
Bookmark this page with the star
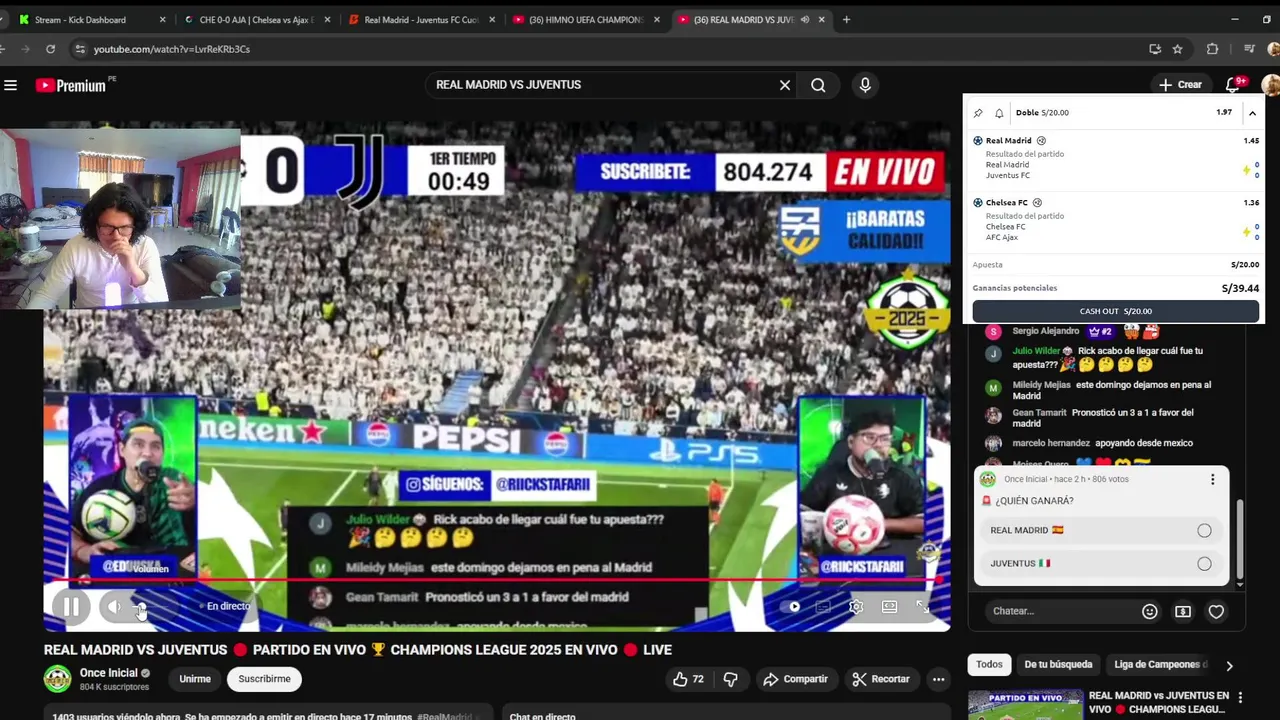(x=1178, y=49)
